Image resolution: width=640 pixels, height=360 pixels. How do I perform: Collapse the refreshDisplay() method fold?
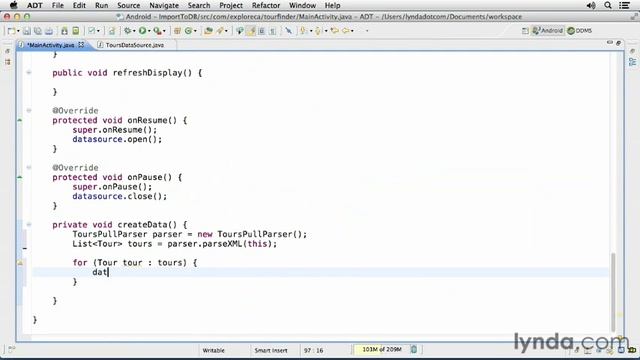pos(29,73)
